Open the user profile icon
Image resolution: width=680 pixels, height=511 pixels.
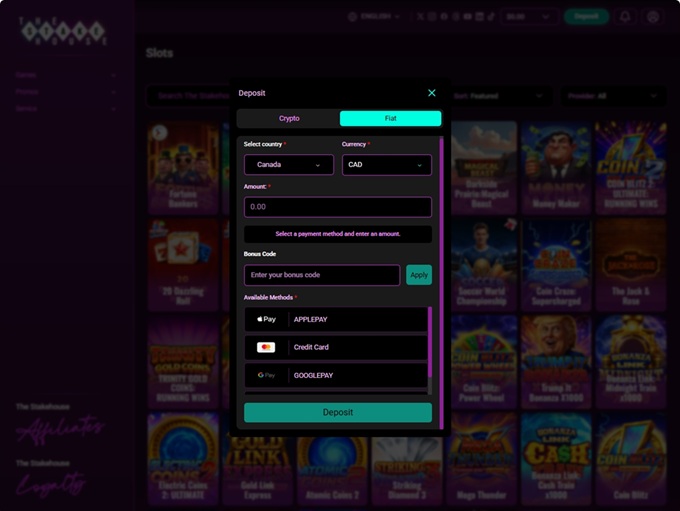tap(653, 16)
